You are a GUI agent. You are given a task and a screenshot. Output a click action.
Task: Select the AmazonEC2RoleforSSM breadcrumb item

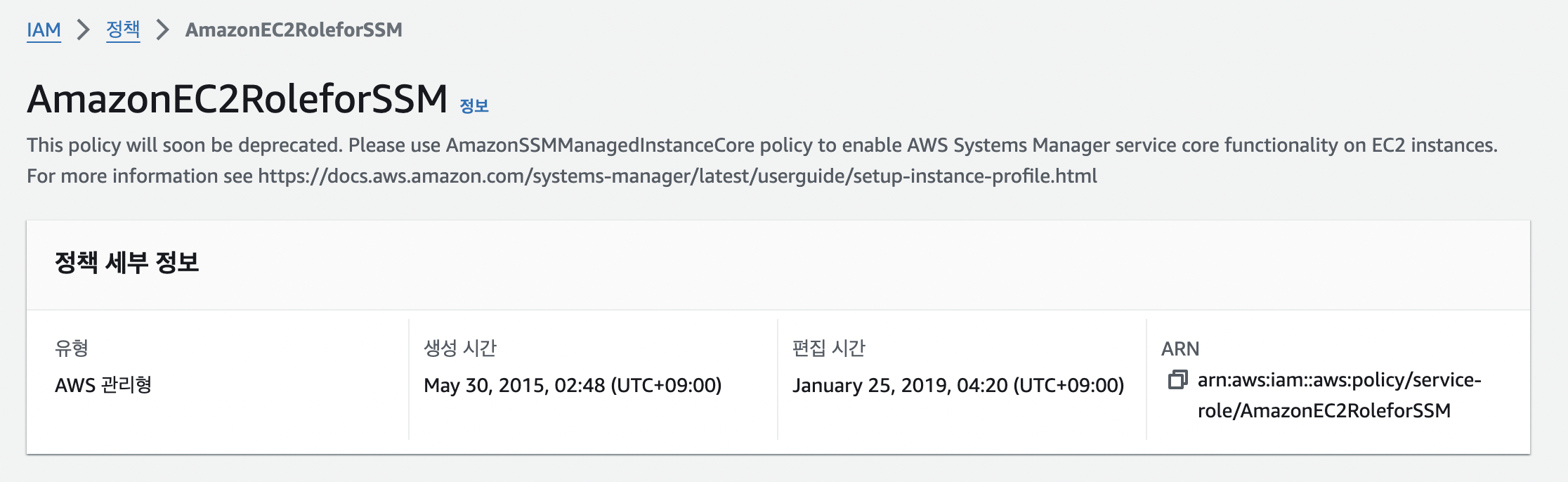click(294, 30)
